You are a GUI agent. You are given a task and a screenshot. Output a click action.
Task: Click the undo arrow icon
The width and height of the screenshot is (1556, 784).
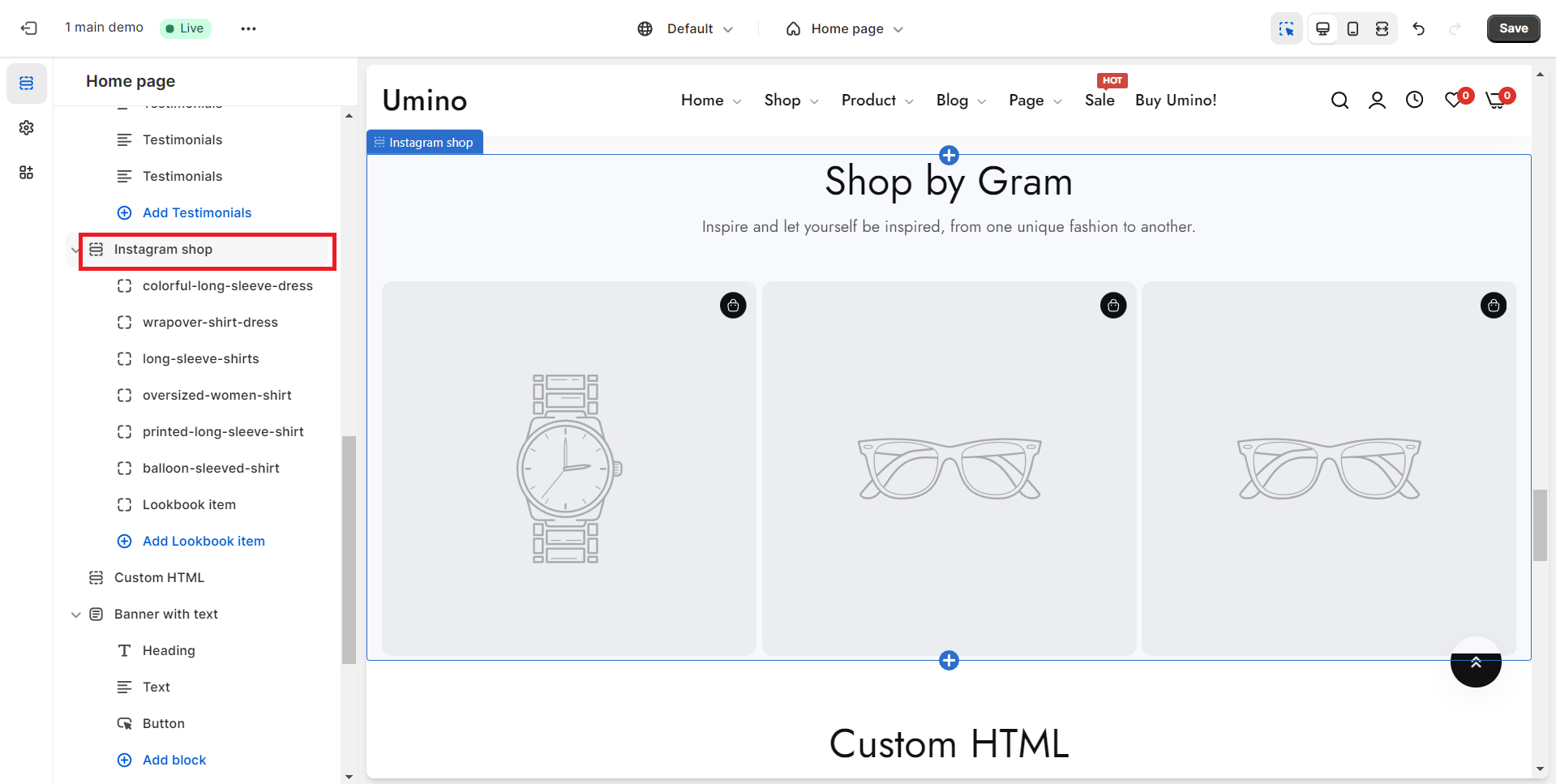1418,28
